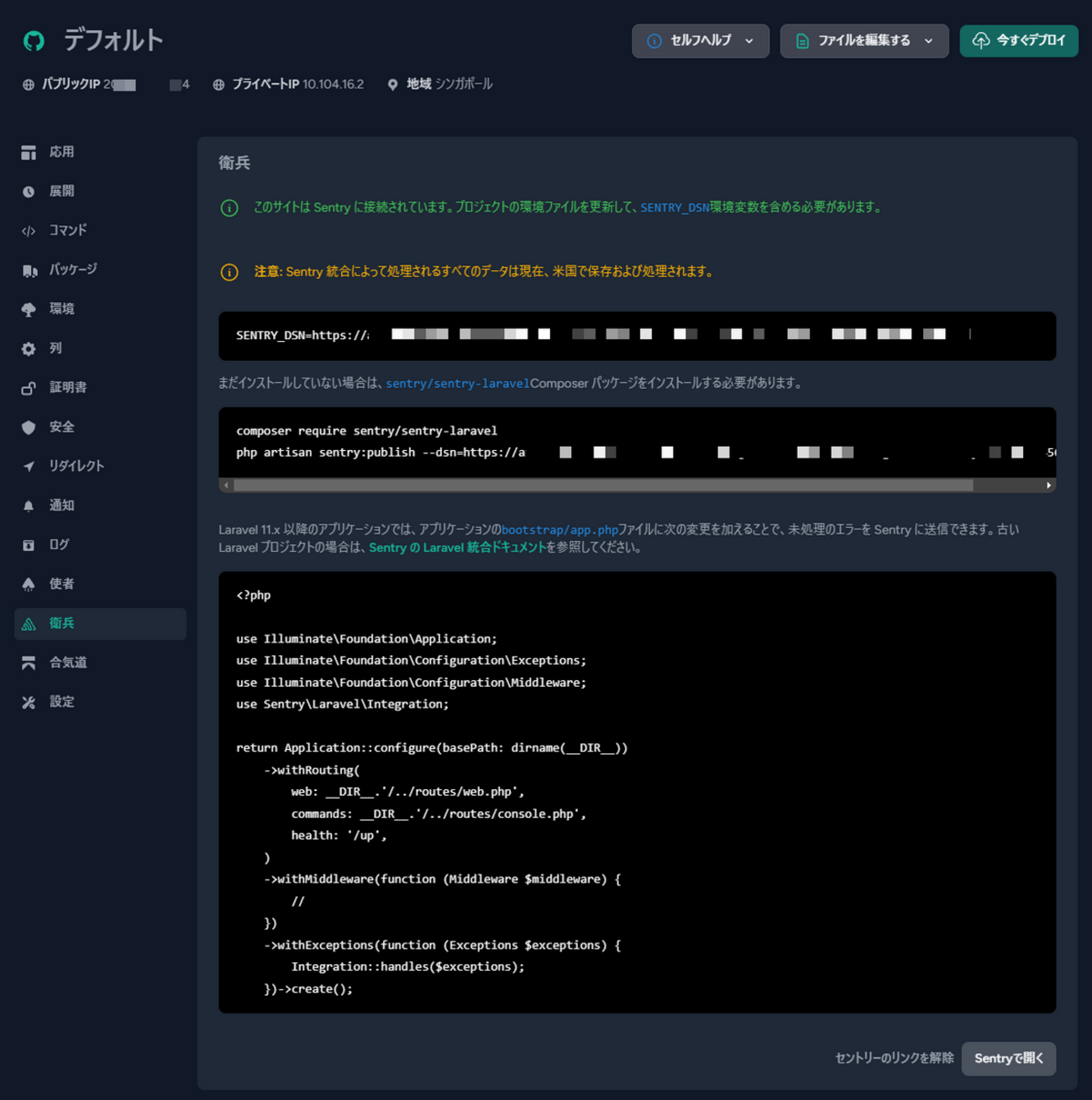The width and height of the screenshot is (1092, 1100).
Task: Click the "health: '/up'," code line
Action: [x=339, y=835]
